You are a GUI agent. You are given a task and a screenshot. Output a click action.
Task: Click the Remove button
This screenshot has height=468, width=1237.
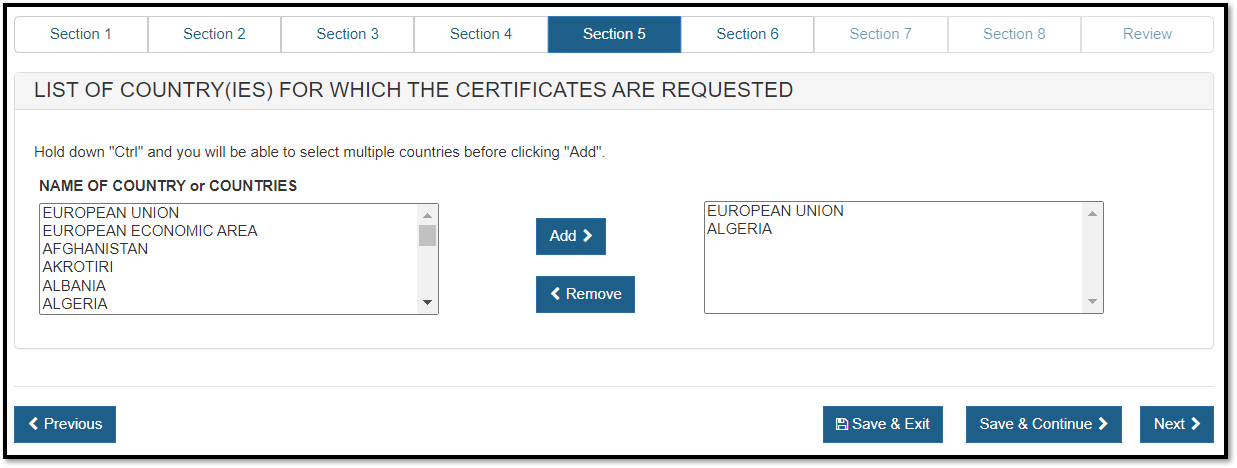pos(585,294)
